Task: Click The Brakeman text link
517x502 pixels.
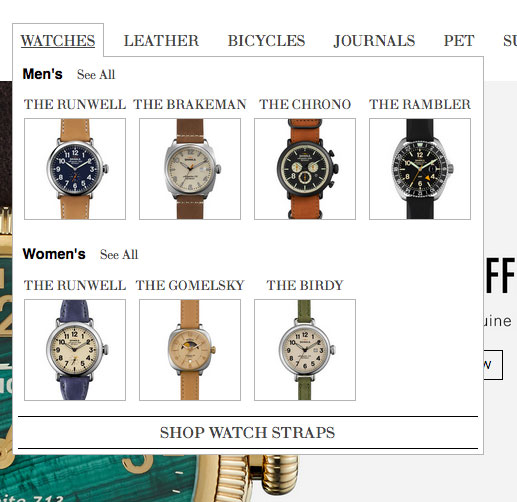Action: pos(190,104)
